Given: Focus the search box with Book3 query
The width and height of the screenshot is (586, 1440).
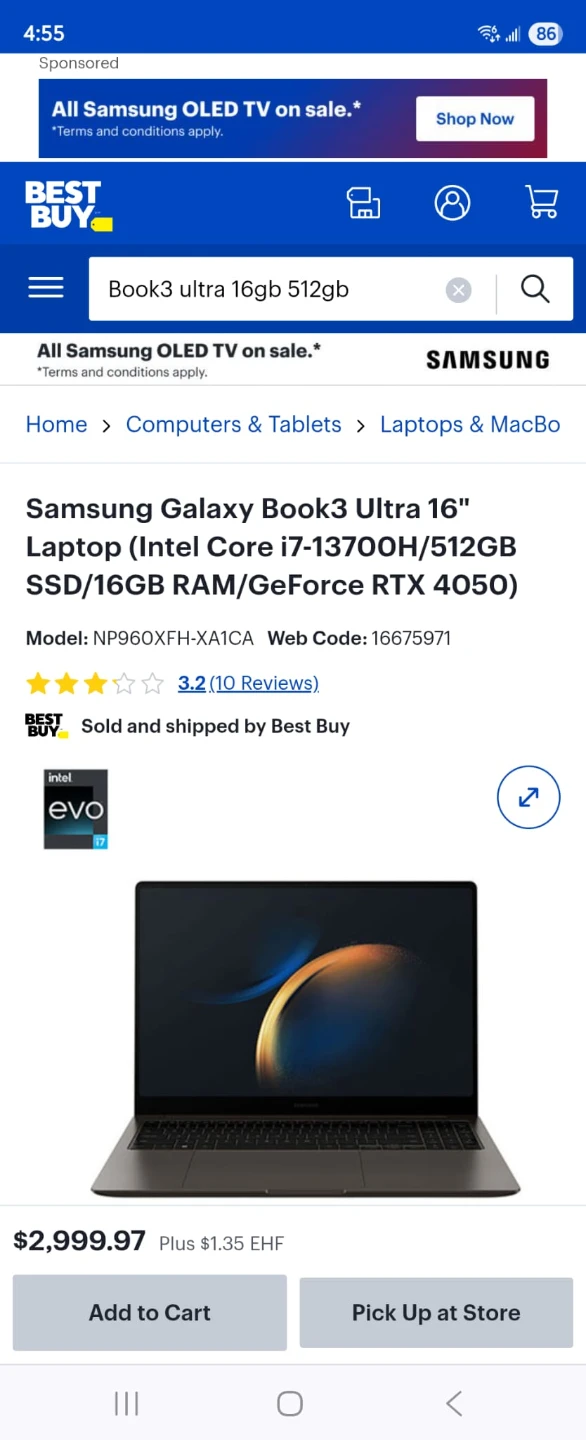Looking at the screenshot, I should point(270,289).
